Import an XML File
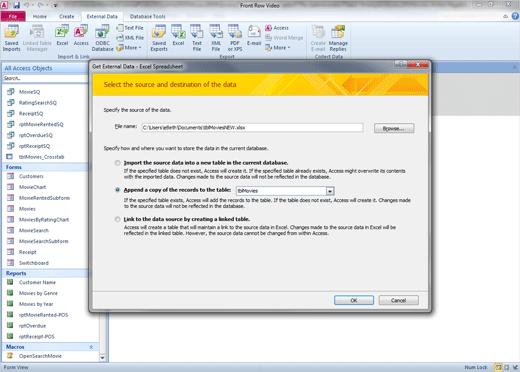520x372 pixels. [x=130, y=38]
